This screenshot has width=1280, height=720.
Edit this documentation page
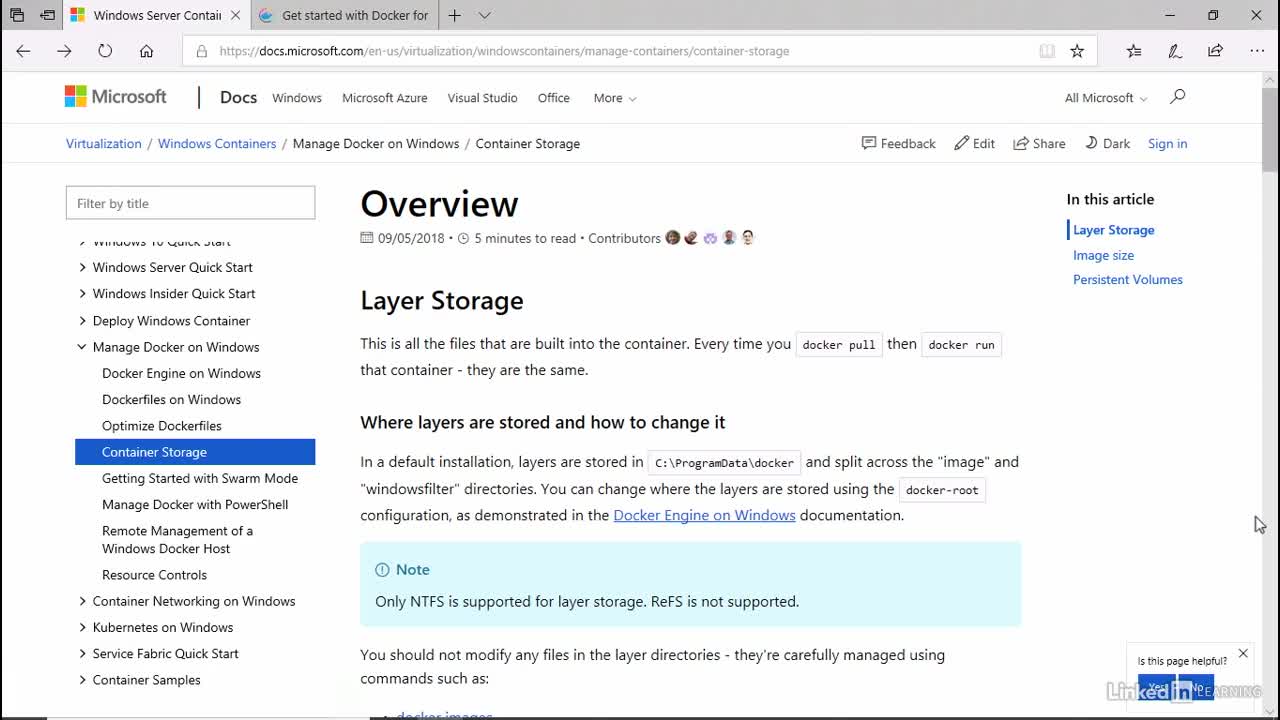click(x=975, y=143)
